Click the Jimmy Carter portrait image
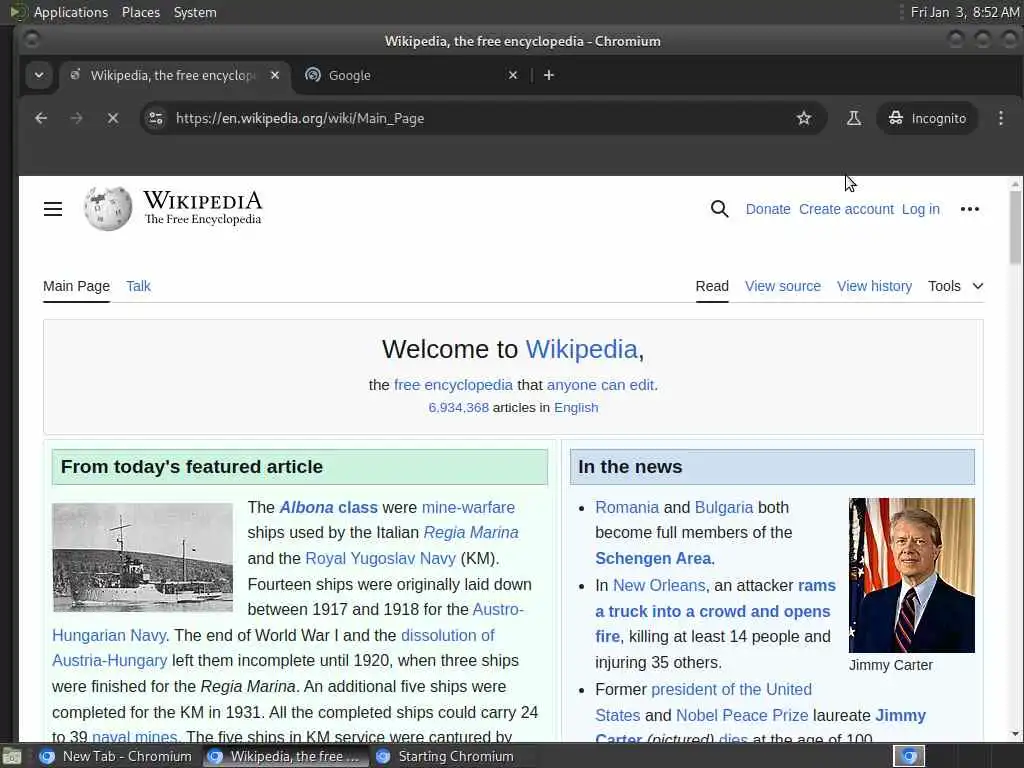The width and height of the screenshot is (1024, 768). 912,575
